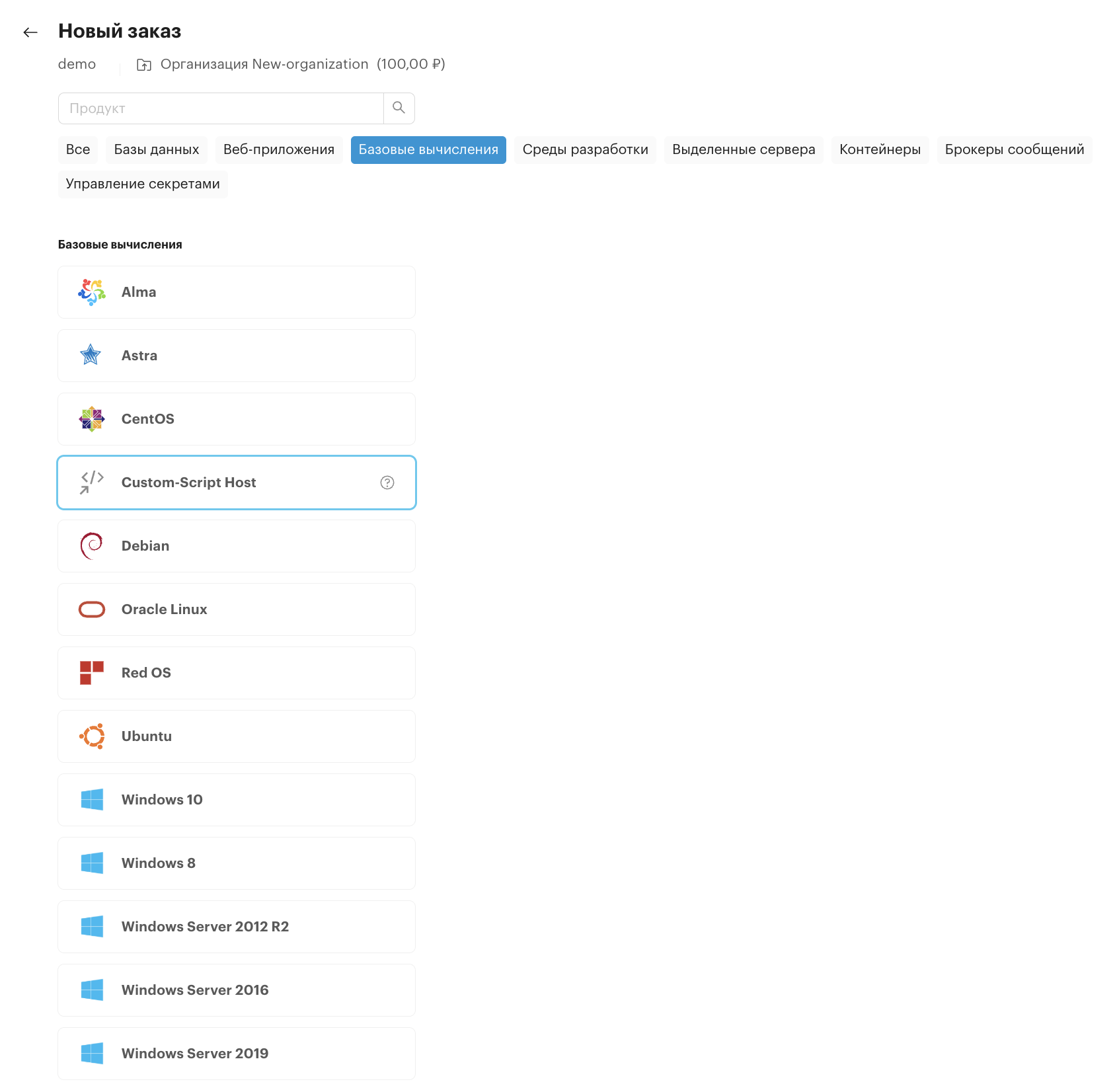Filter by Контейнеры category
Image resolution: width=1115 pixels, height=1092 pixels.
pyautogui.click(x=880, y=150)
